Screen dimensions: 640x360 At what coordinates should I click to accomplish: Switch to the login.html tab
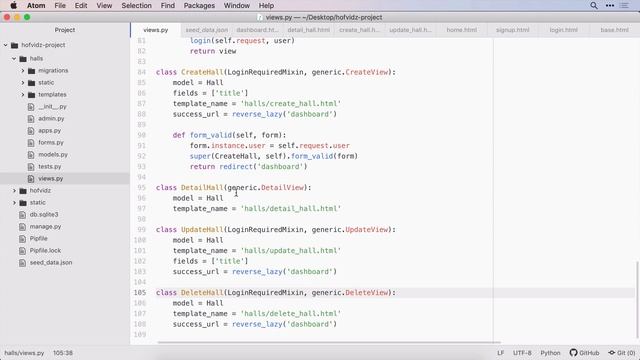pyautogui.click(x=564, y=30)
